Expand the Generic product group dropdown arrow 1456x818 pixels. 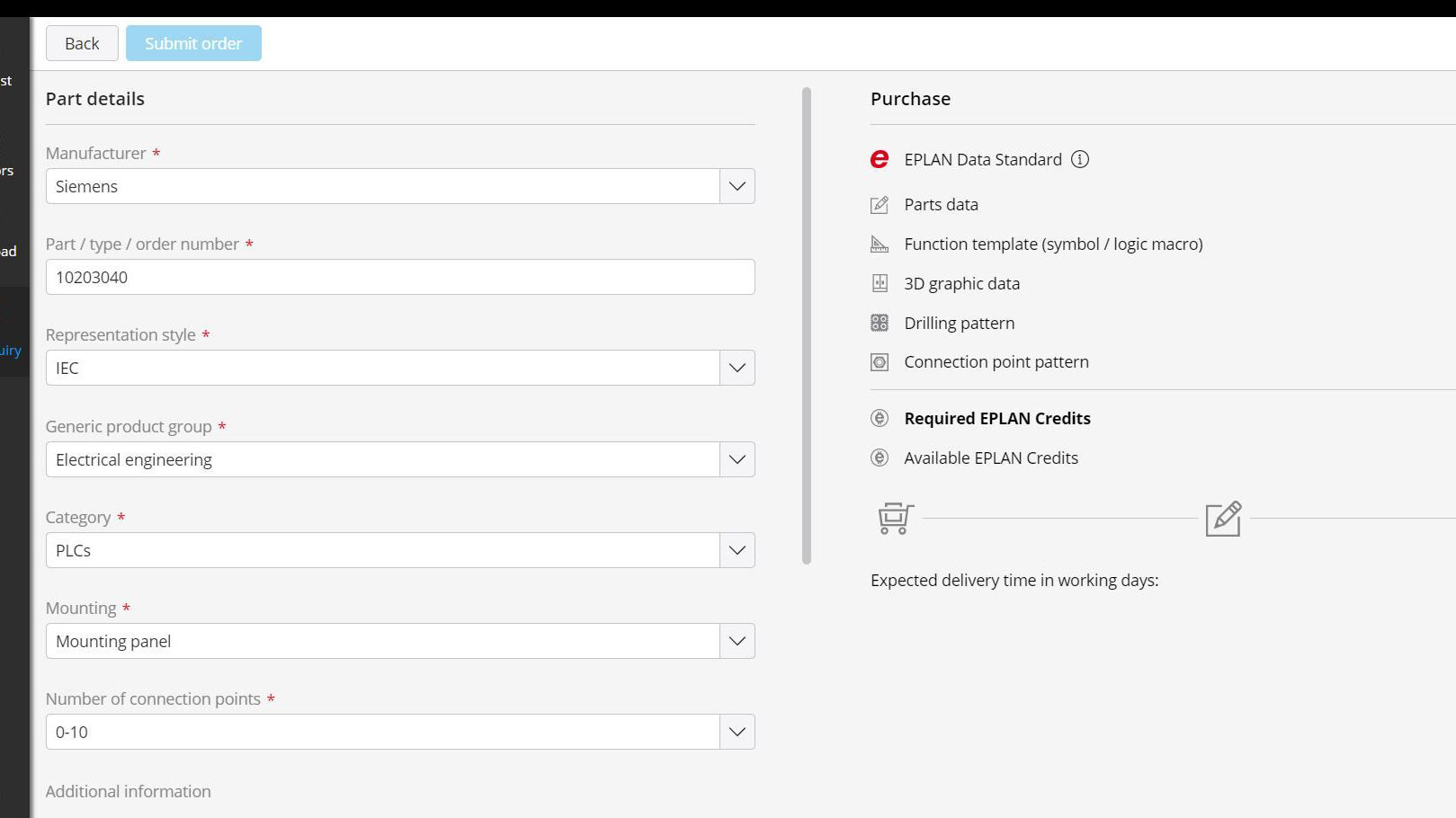pyautogui.click(x=737, y=459)
